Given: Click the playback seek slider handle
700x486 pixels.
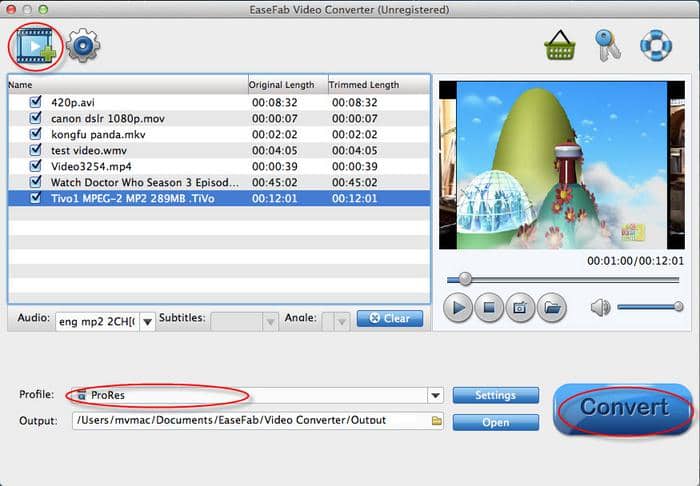Looking at the screenshot, I should [465, 279].
